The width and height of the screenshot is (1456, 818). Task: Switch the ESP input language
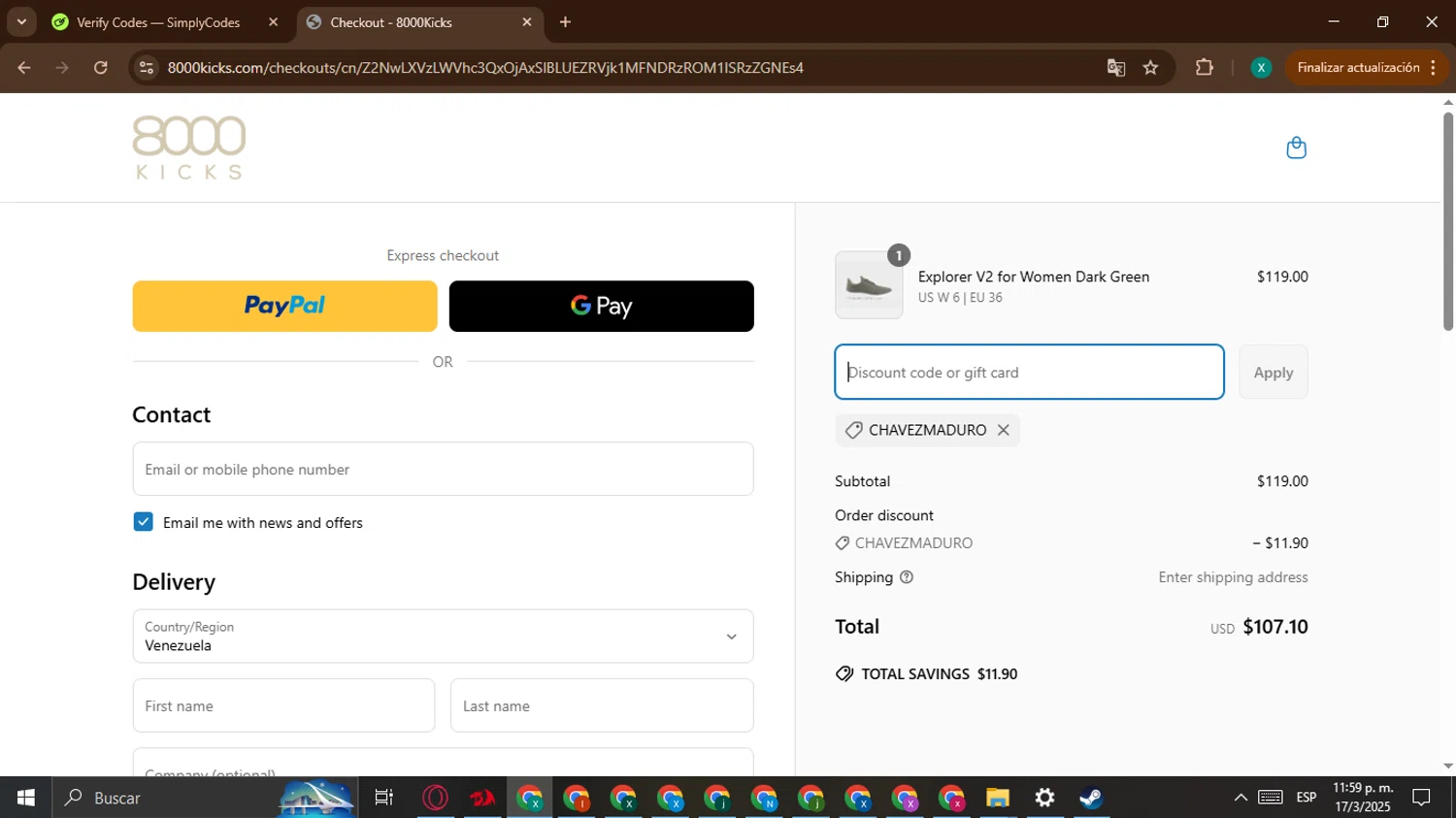click(x=1307, y=798)
